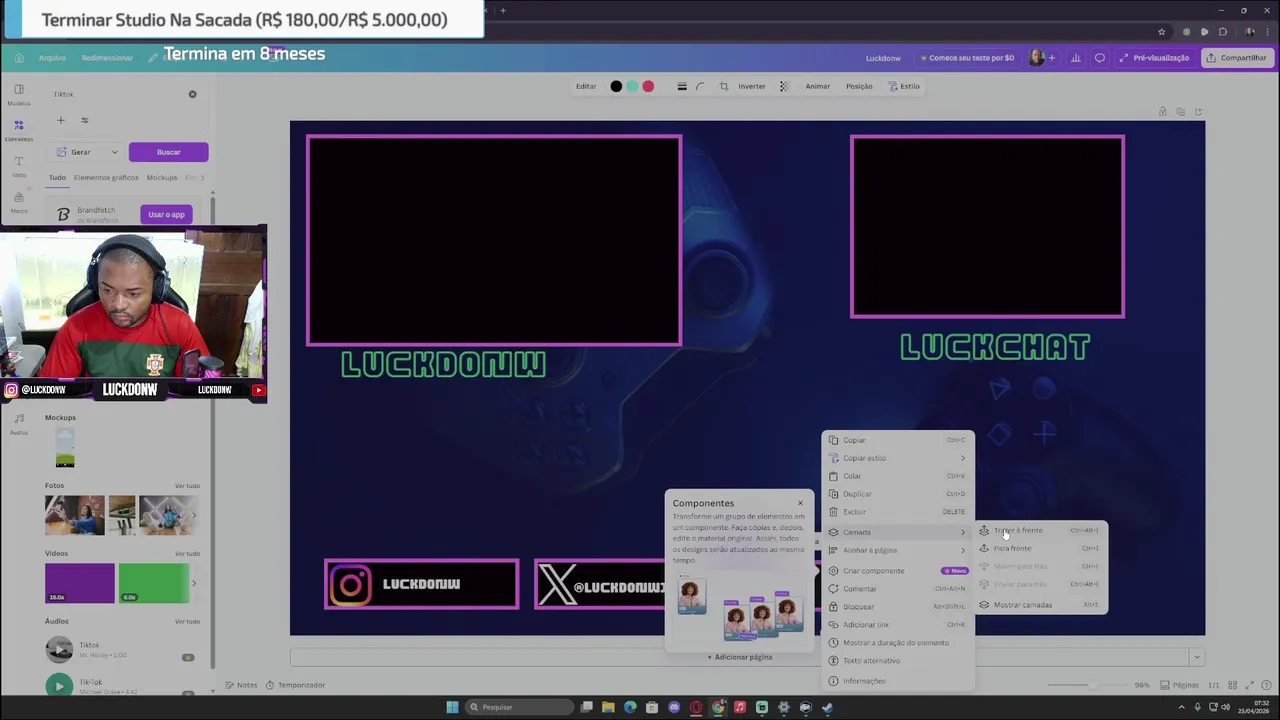Play the Tik-Tok audio track
The image size is (1280, 720).
[x=59, y=686]
